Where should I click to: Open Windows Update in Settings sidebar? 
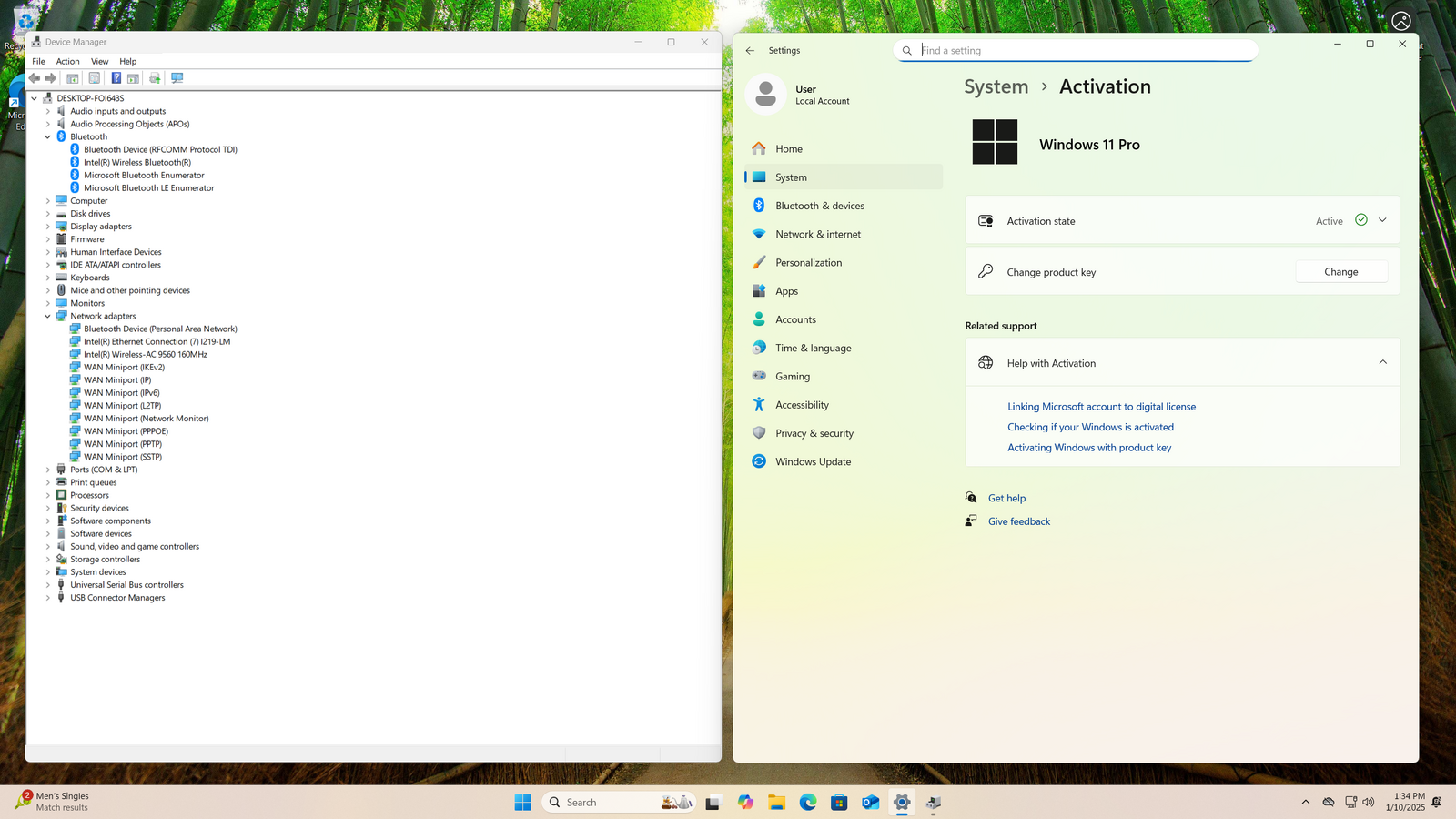coord(813,461)
